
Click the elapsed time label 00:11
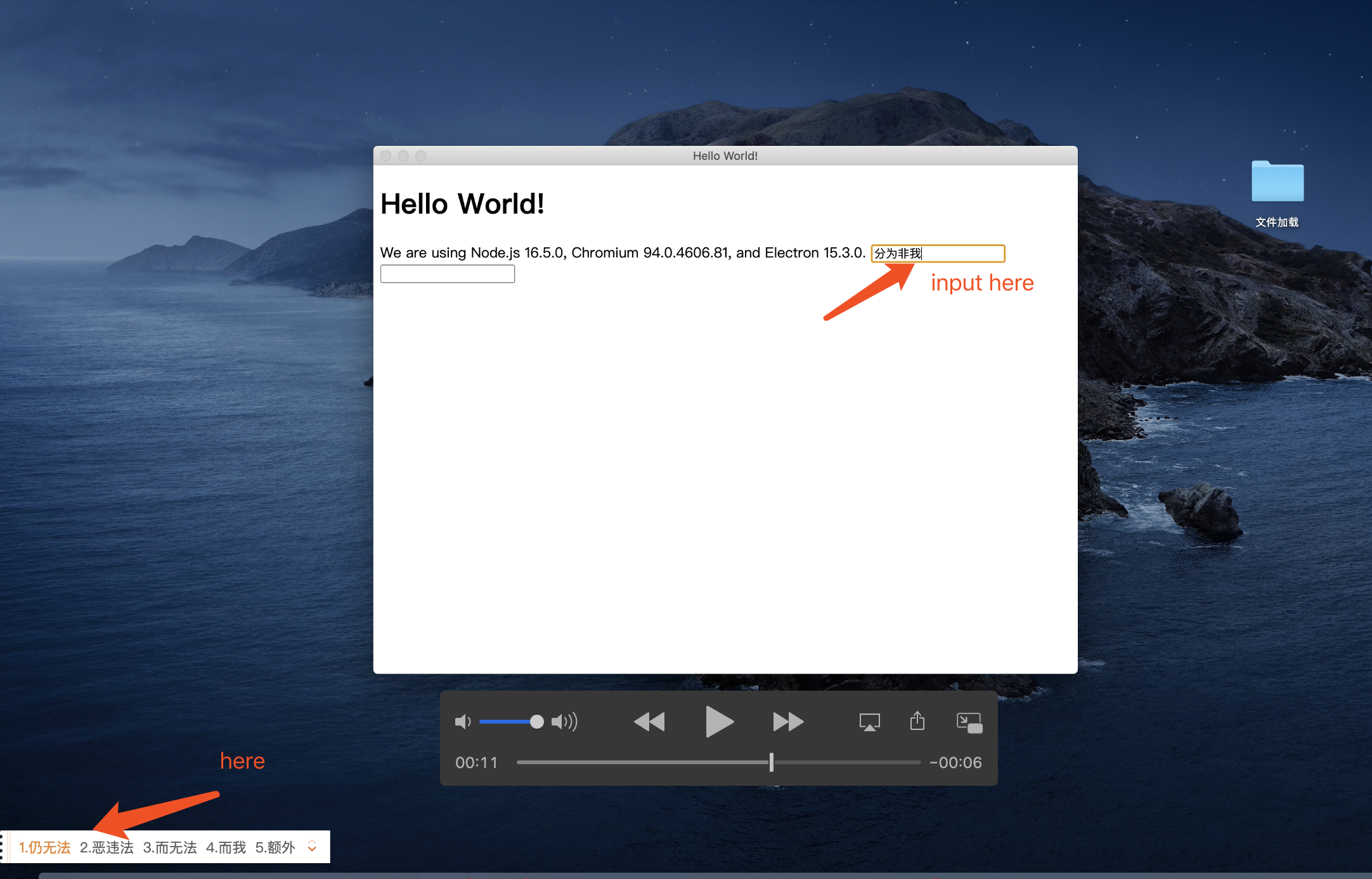click(477, 762)
